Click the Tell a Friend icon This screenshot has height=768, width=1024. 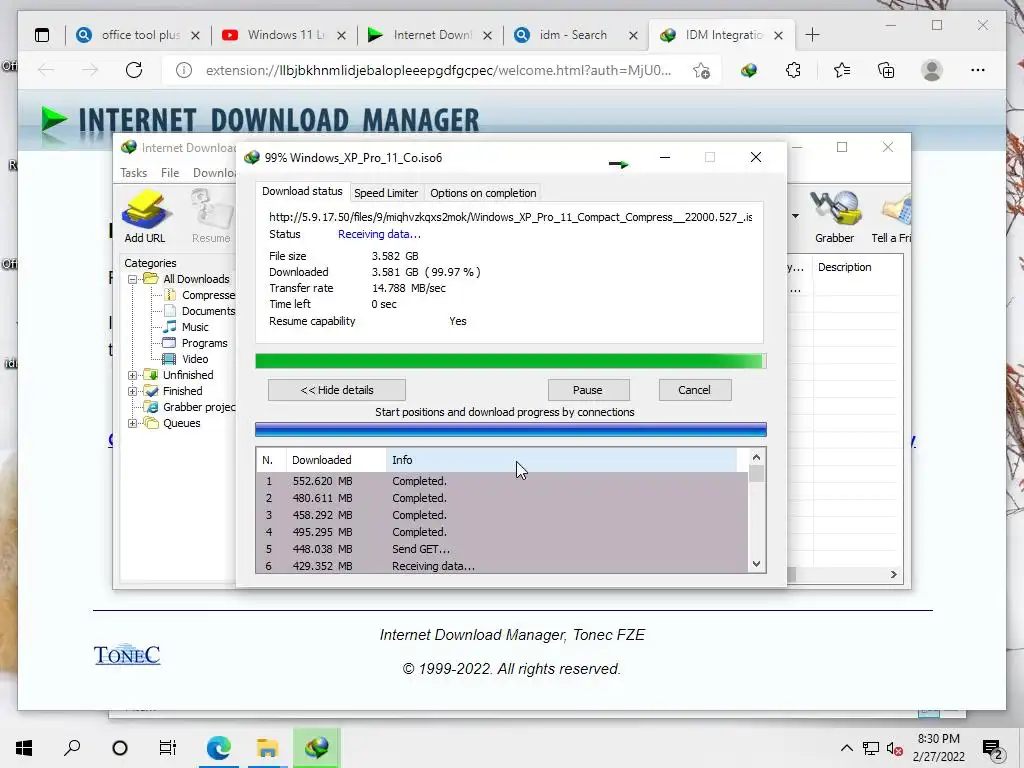coord(892,216)
